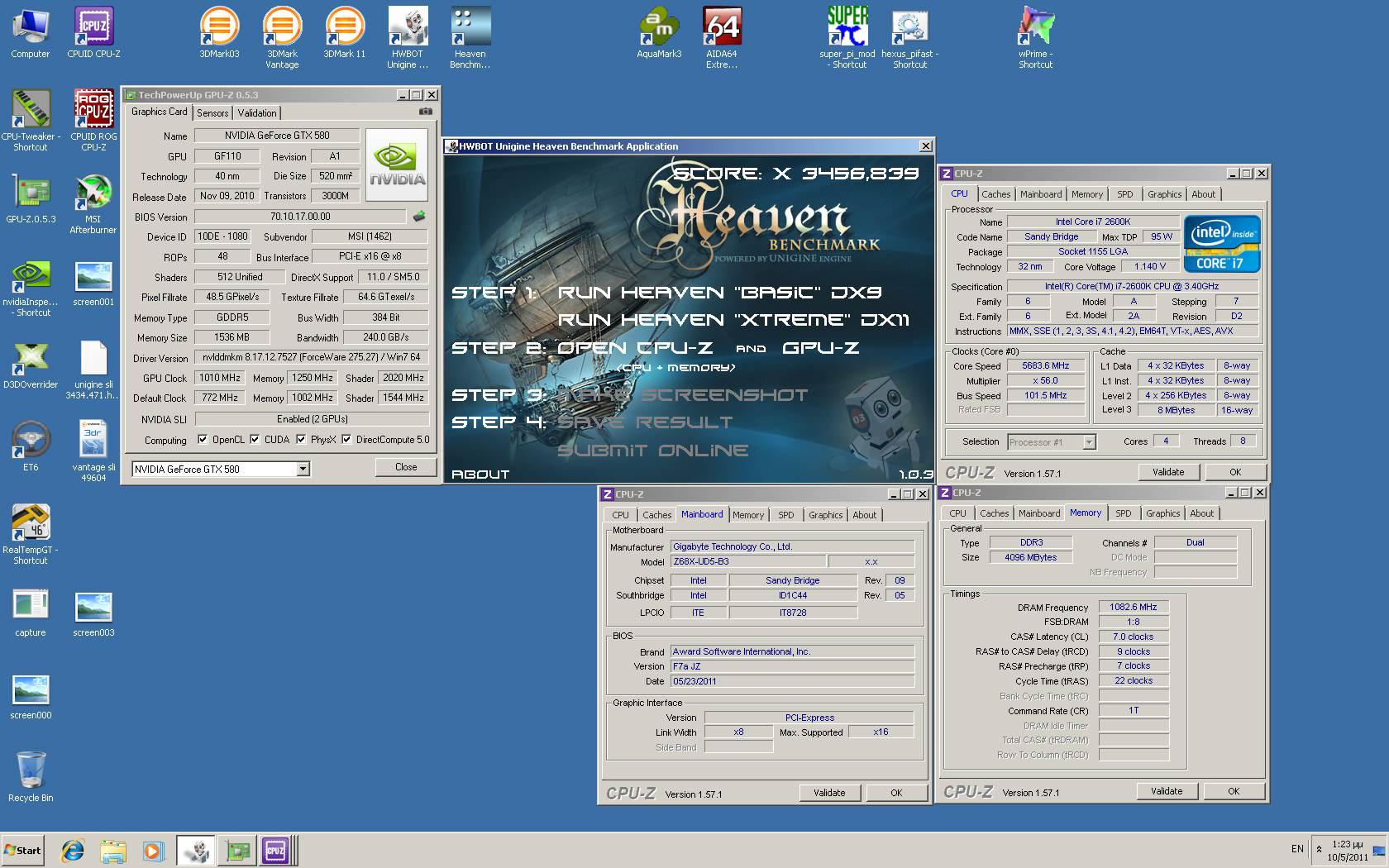
Task: Open Windows Media Player taskbar icon
Action: [153, 850]
